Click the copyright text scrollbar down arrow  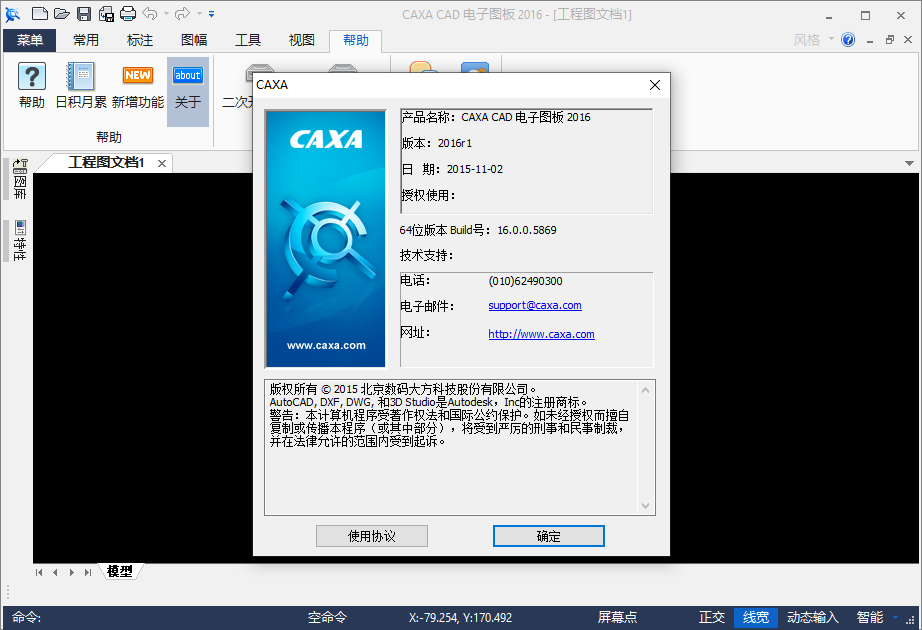646,506
